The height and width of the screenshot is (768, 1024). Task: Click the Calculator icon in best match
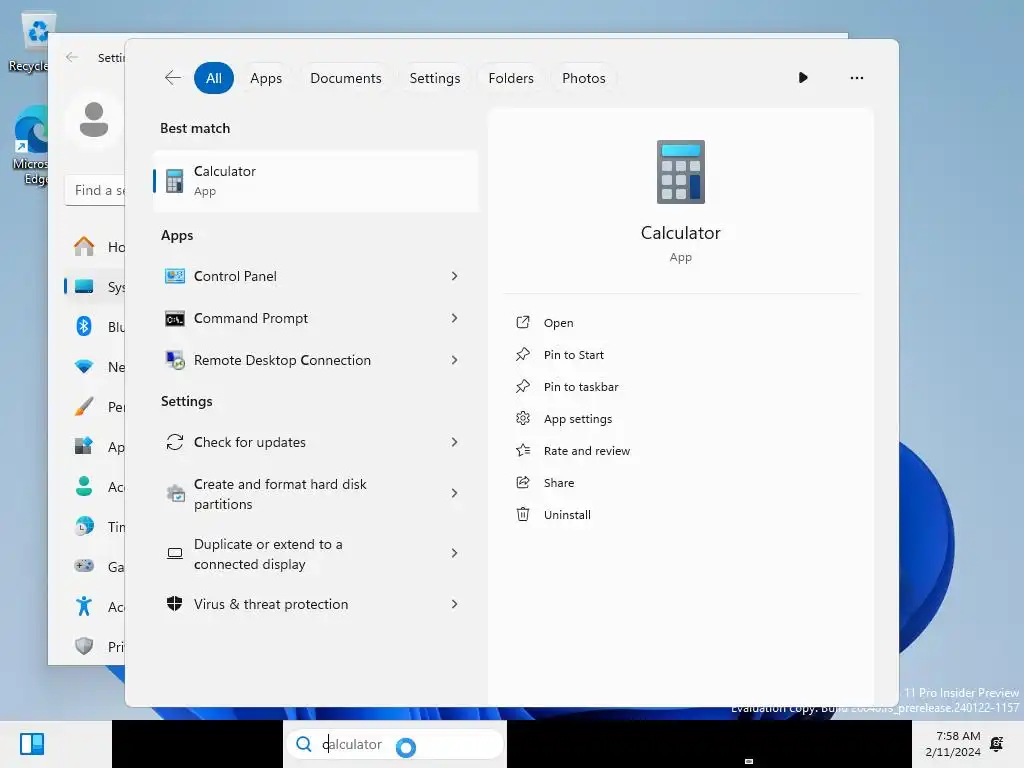(174, 181)
